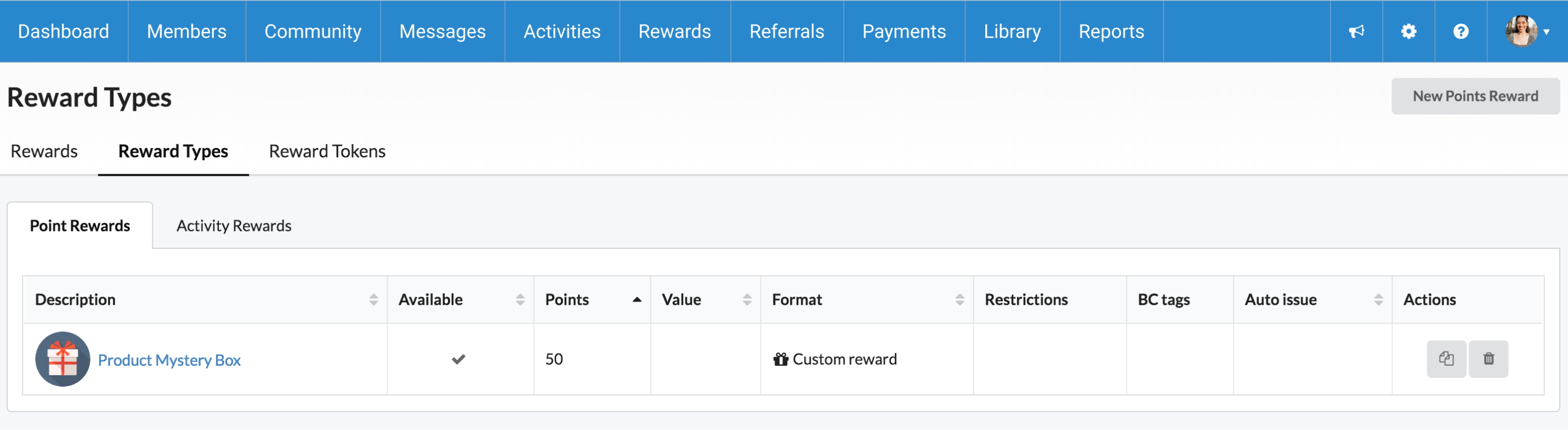Sort rewards by the Format column
This screenshot has width=1568, height=430.
959,299
